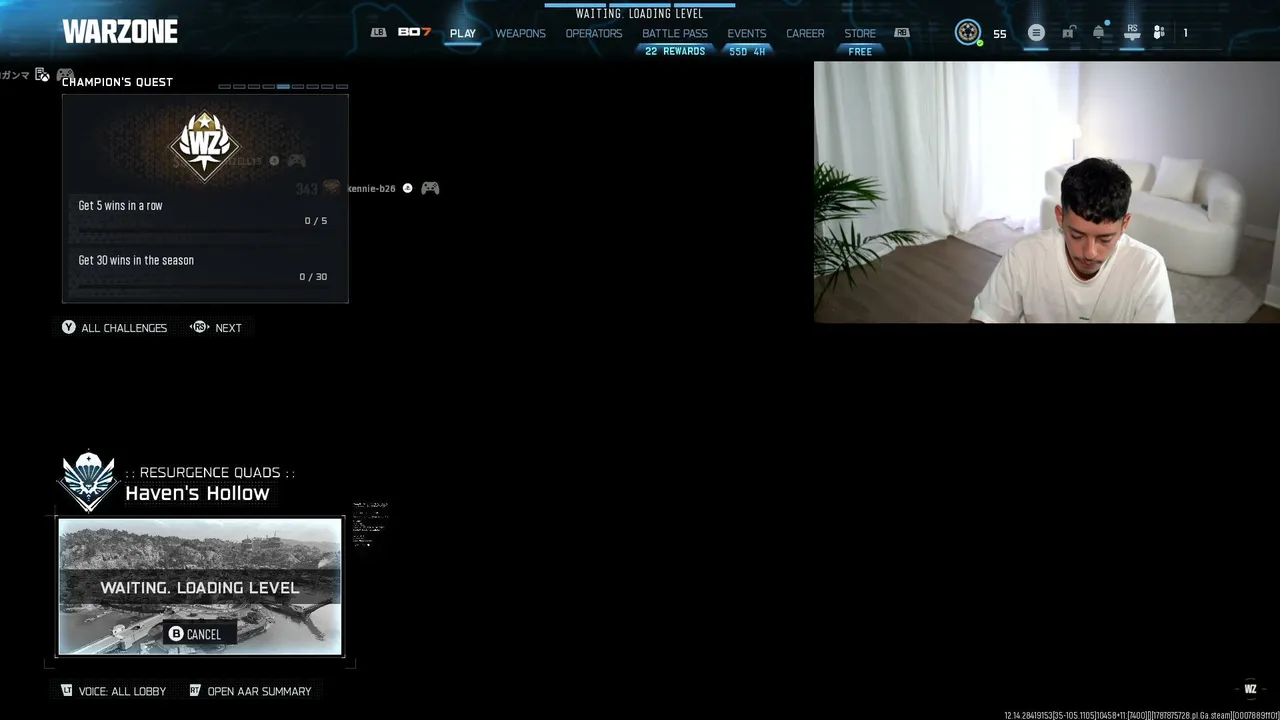Viewport: 1280px width, 720px height.
Task: Go to the Battle Pass tab
Action: tap(675, 33)
